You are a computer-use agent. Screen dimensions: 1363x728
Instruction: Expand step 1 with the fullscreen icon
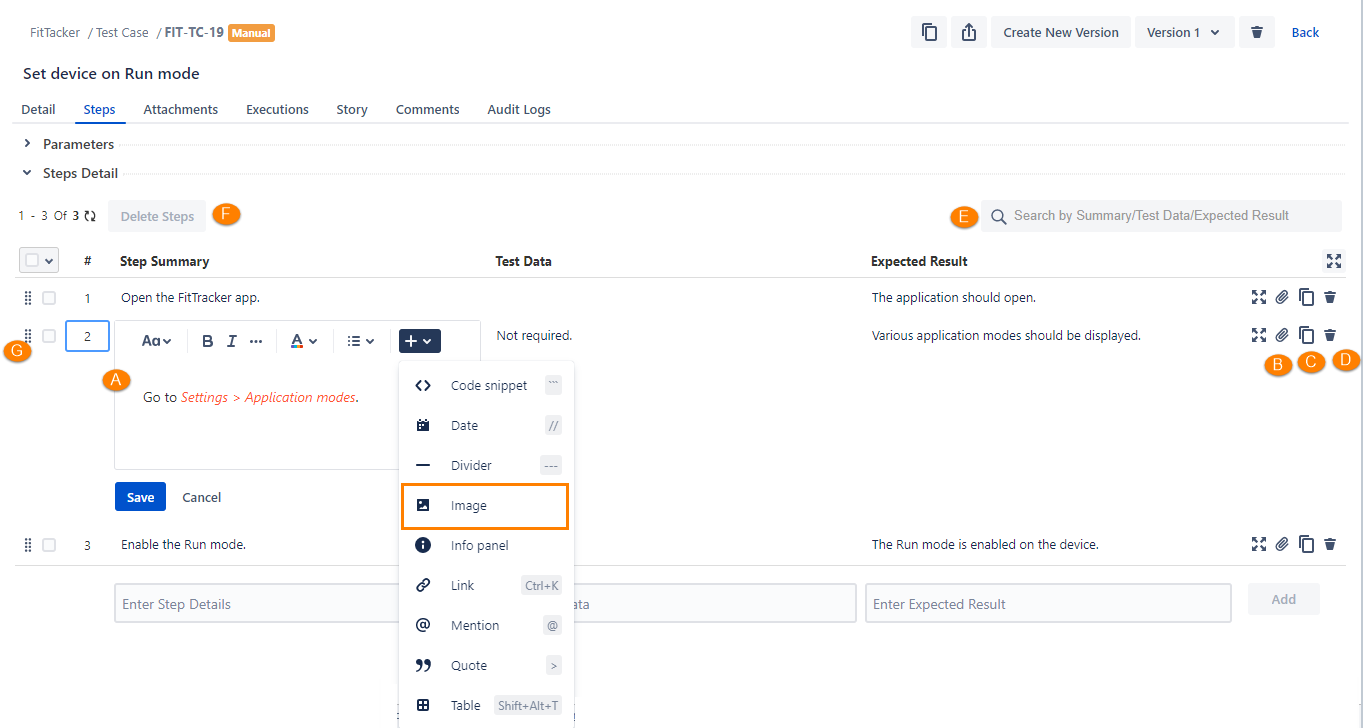click(x=1259, y=297)
